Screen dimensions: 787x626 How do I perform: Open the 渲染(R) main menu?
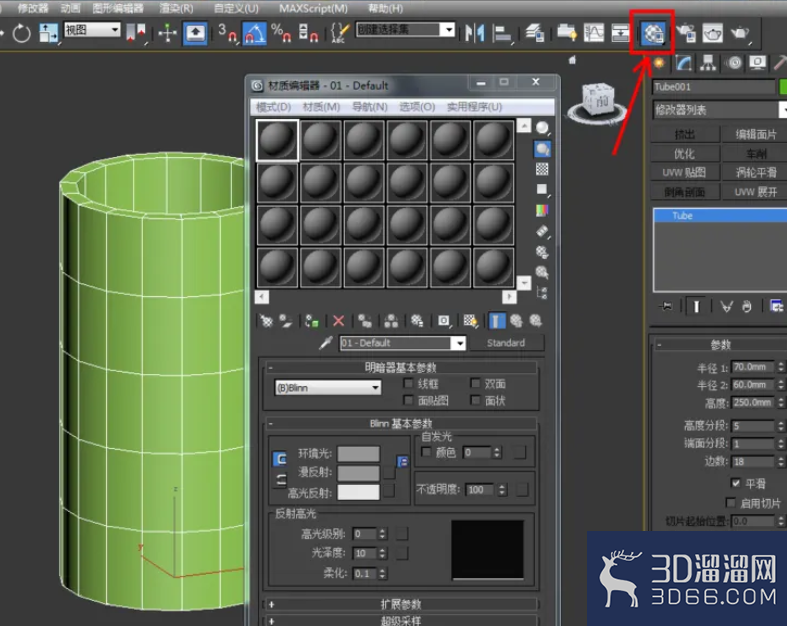click(x=176, y=9)
